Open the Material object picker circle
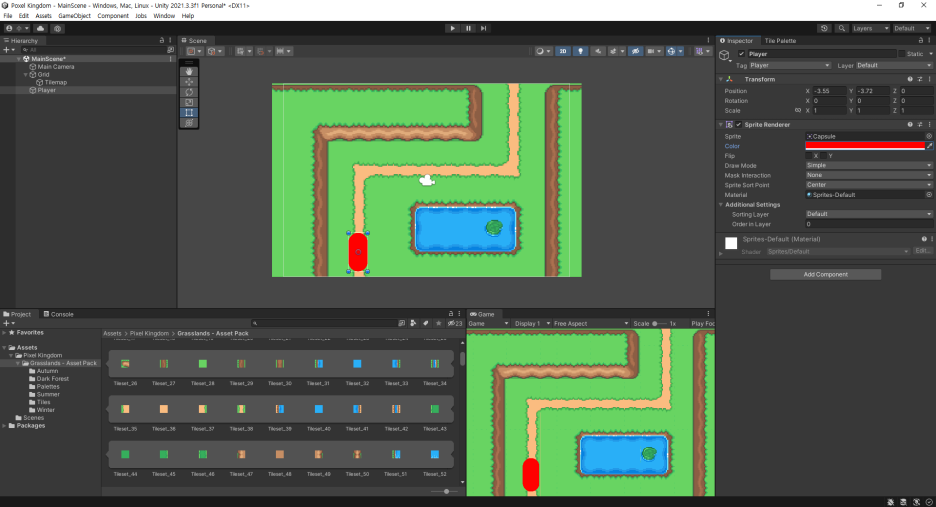 point(929,195)
